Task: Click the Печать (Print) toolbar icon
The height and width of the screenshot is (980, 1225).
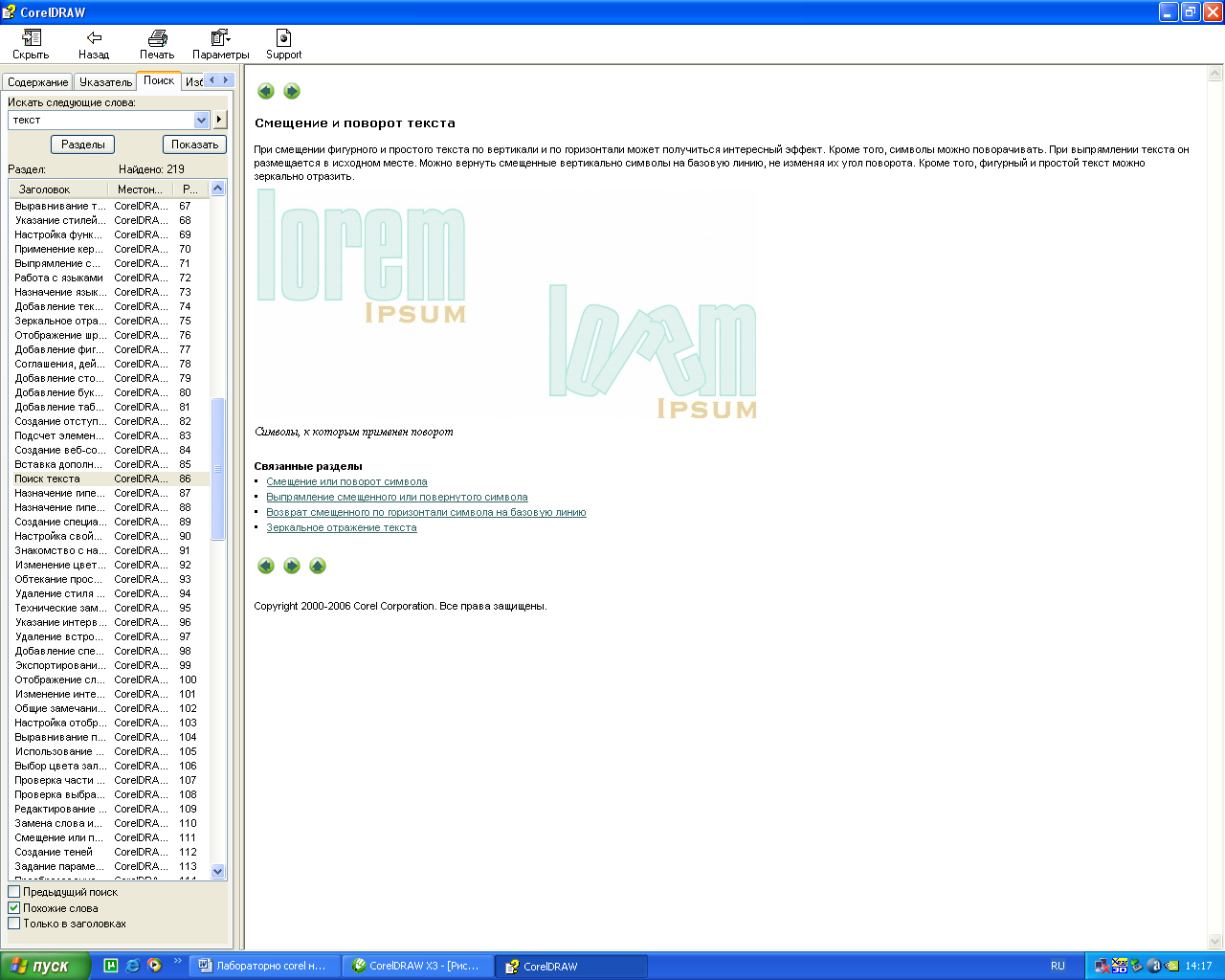Action: [x=157, y=44]
